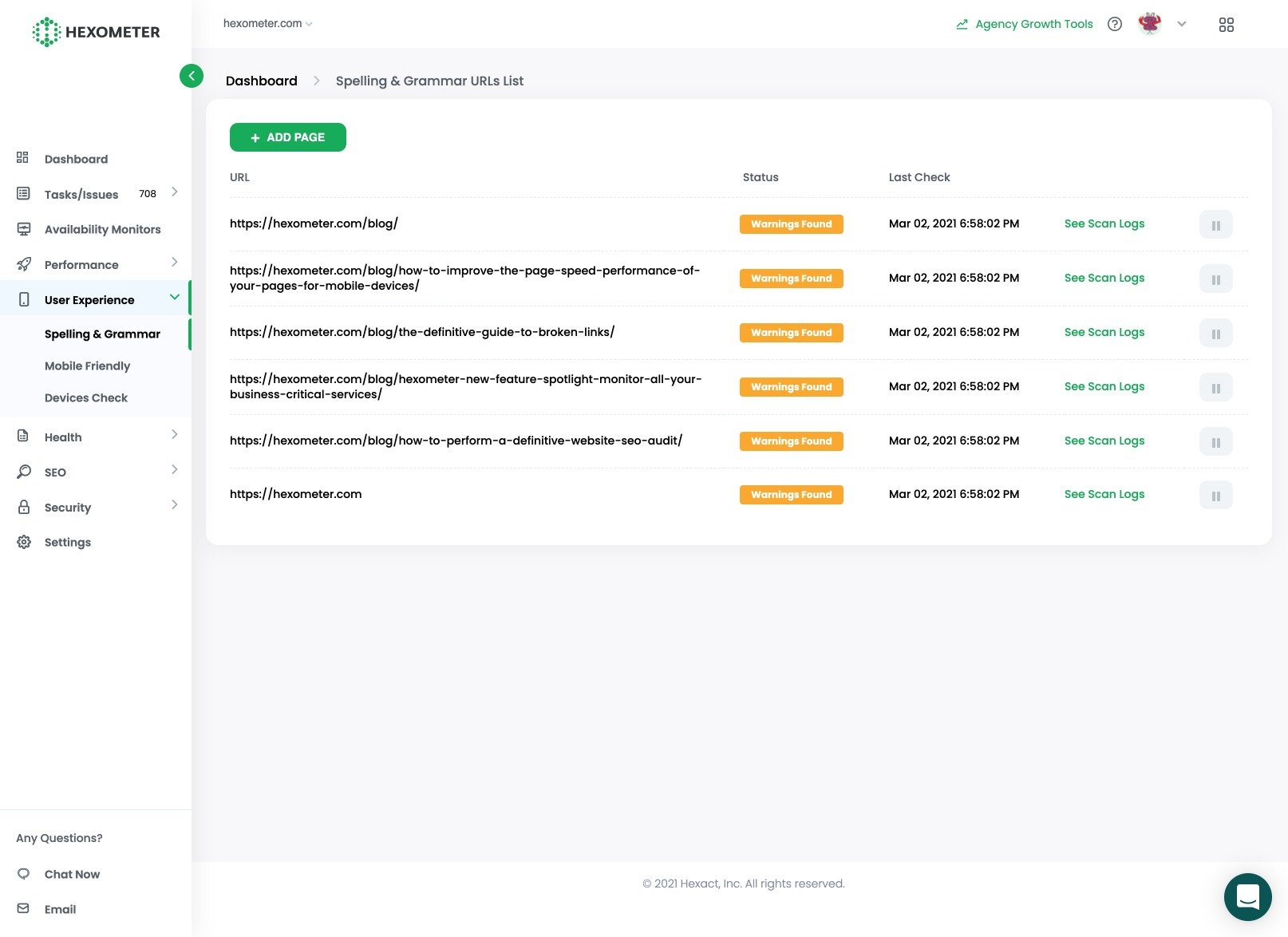Click Chat Now link
The height and width of the screenshot is (937, 1288).
72,874
